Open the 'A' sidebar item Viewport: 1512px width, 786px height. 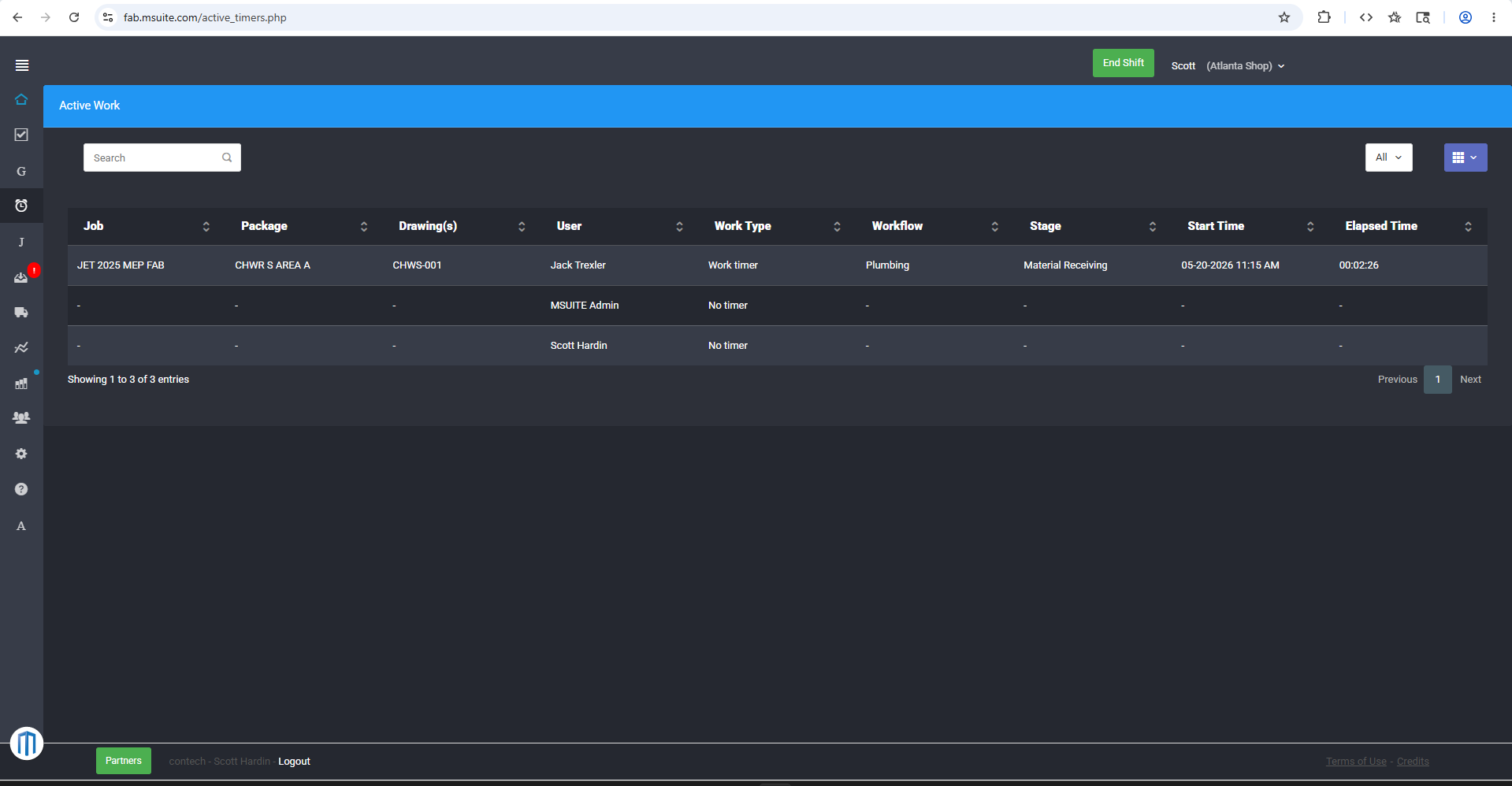tap(21, 525)
